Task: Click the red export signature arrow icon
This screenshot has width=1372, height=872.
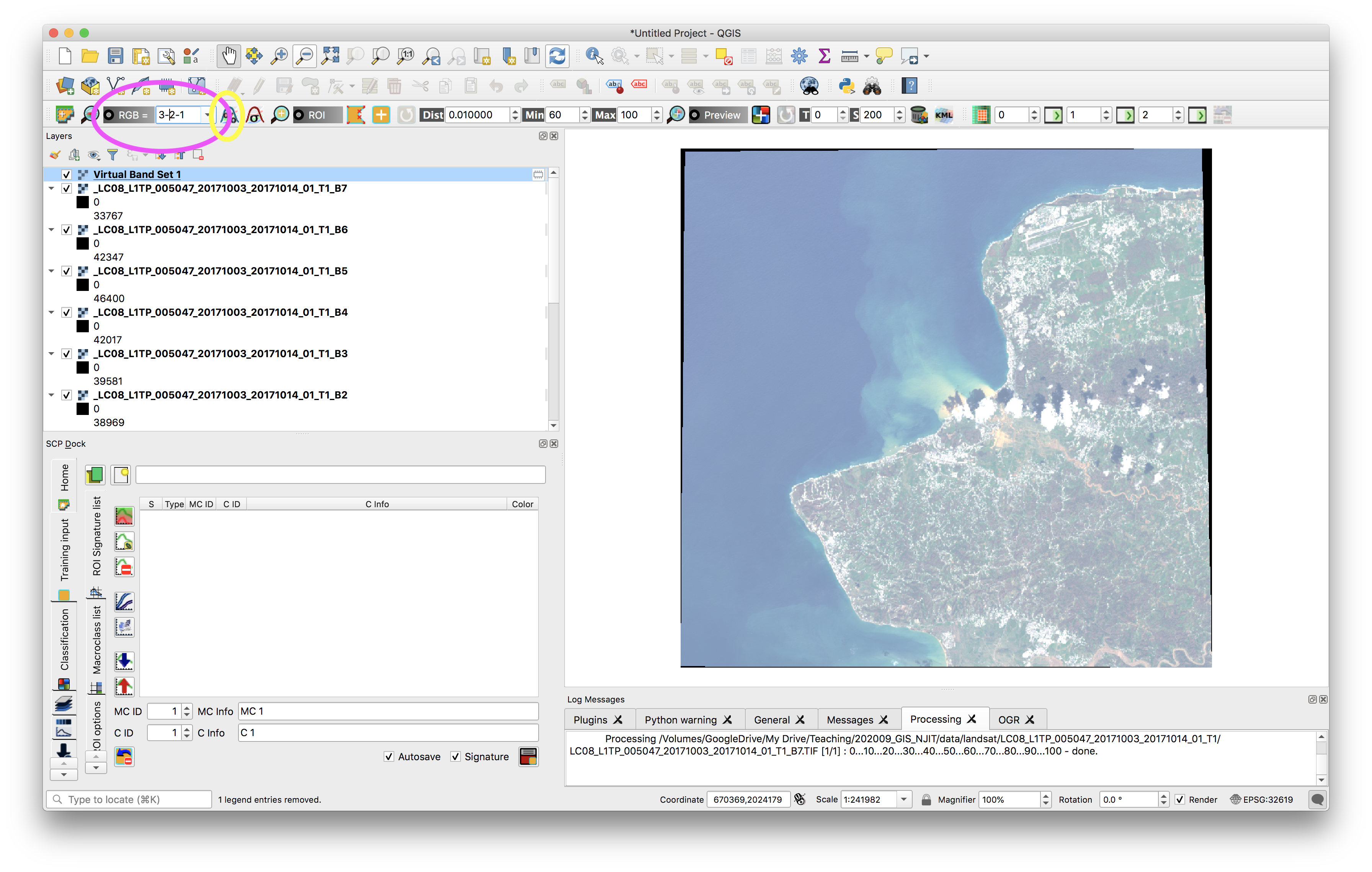Action: pos(124,686)
